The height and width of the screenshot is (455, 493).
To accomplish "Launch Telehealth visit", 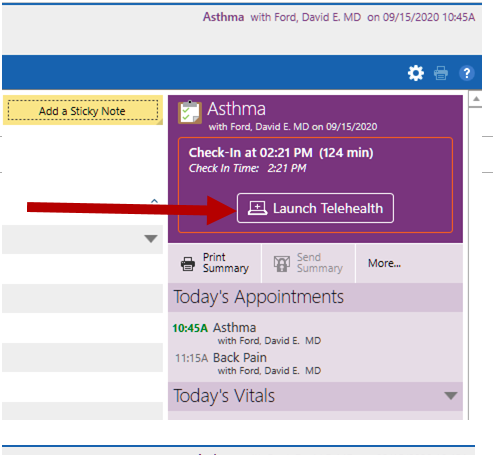I will coord(315,208).
